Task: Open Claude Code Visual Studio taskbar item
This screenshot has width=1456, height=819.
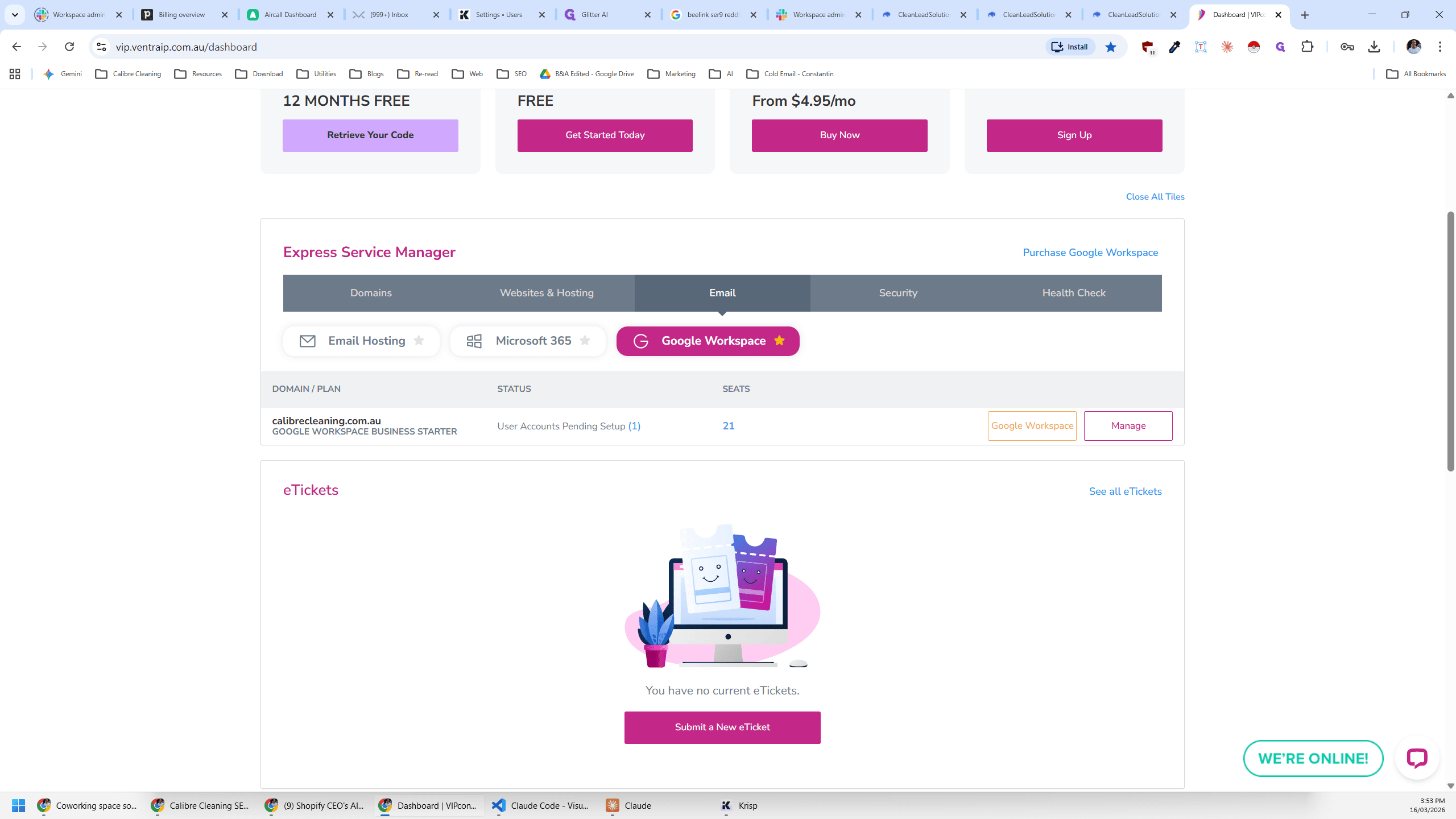Action: (x=541, y=805)
